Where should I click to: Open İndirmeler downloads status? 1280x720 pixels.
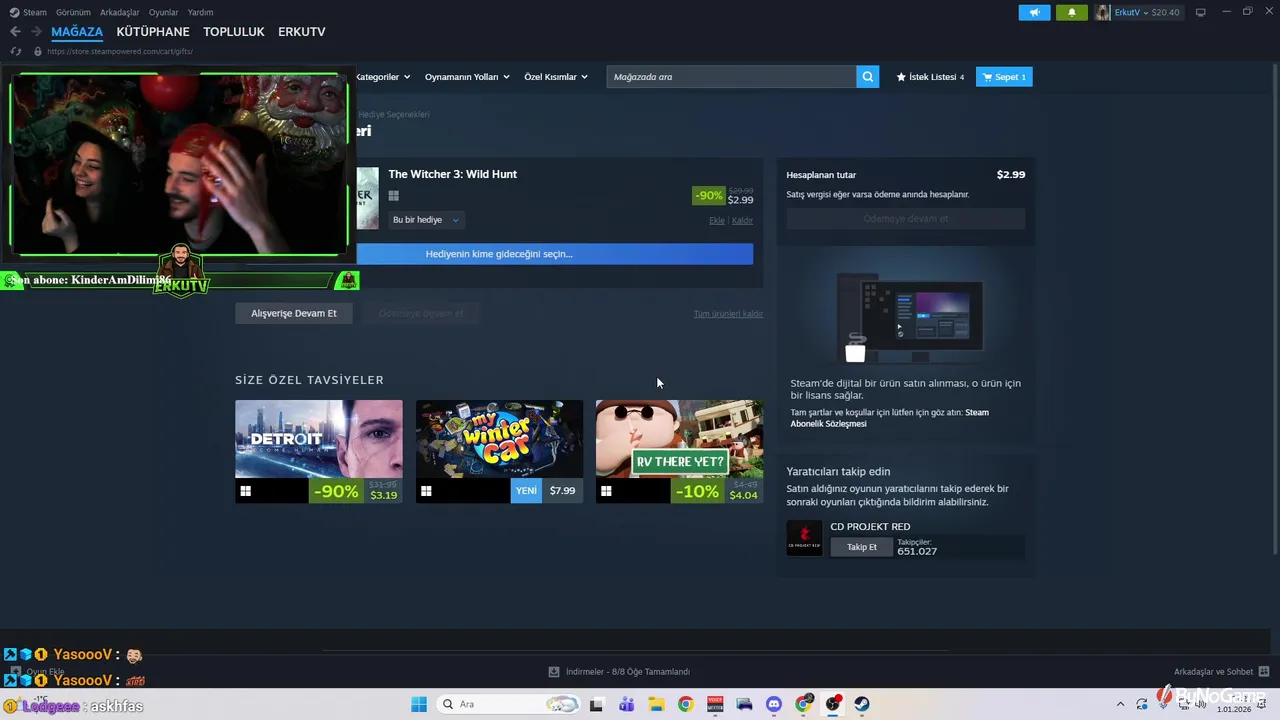627,672
